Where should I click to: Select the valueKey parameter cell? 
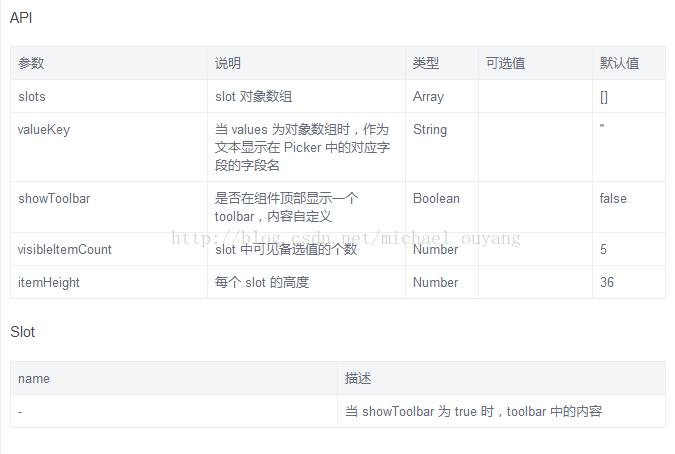point(44,130)
